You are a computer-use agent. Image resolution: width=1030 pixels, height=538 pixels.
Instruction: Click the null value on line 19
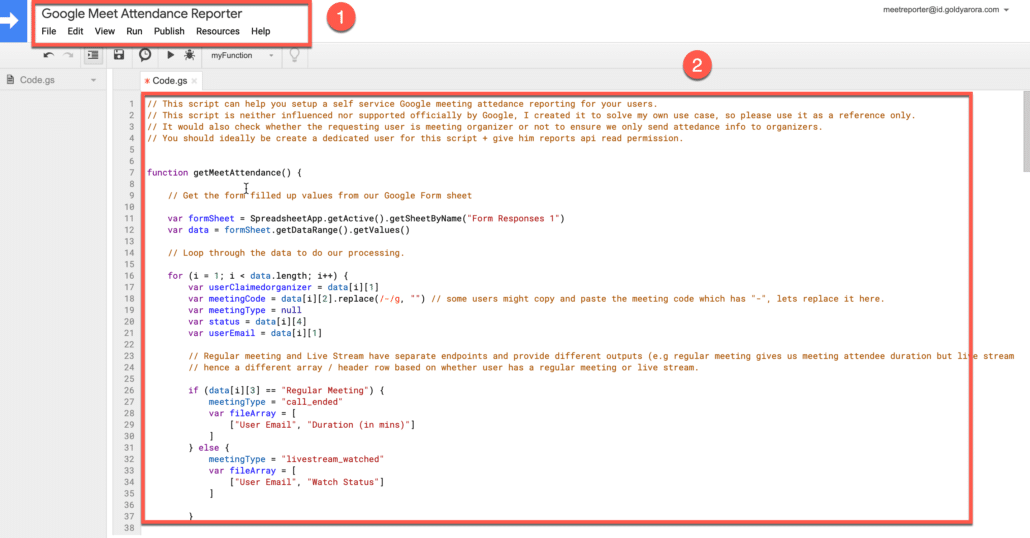point(291,310)
